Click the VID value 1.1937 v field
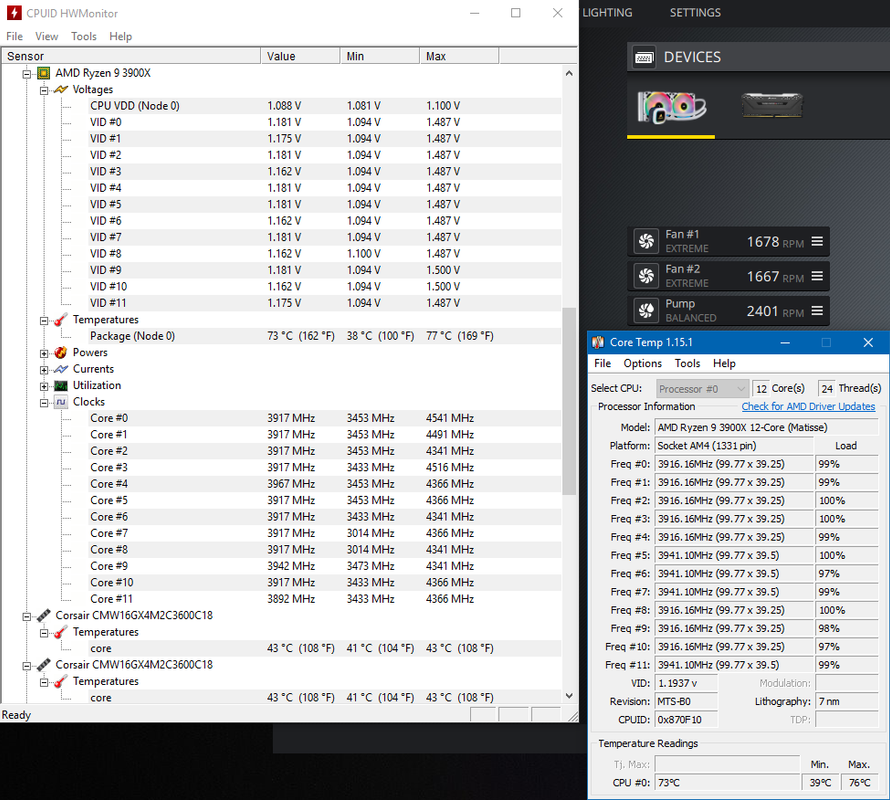890x800 pixels. click(x=686, y=683)
